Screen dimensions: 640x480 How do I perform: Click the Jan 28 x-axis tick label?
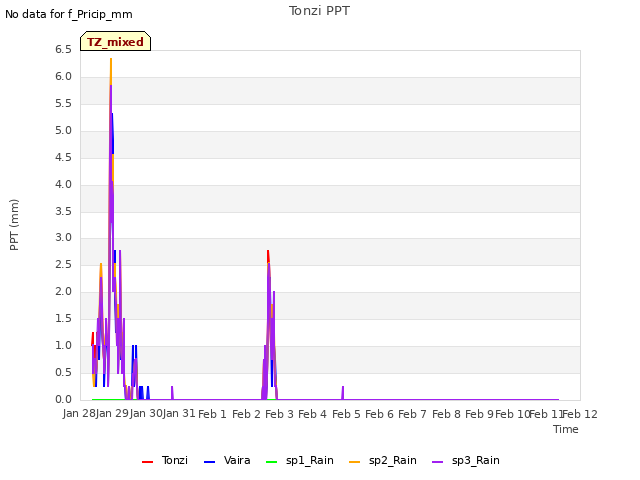(x=79, y=413)
